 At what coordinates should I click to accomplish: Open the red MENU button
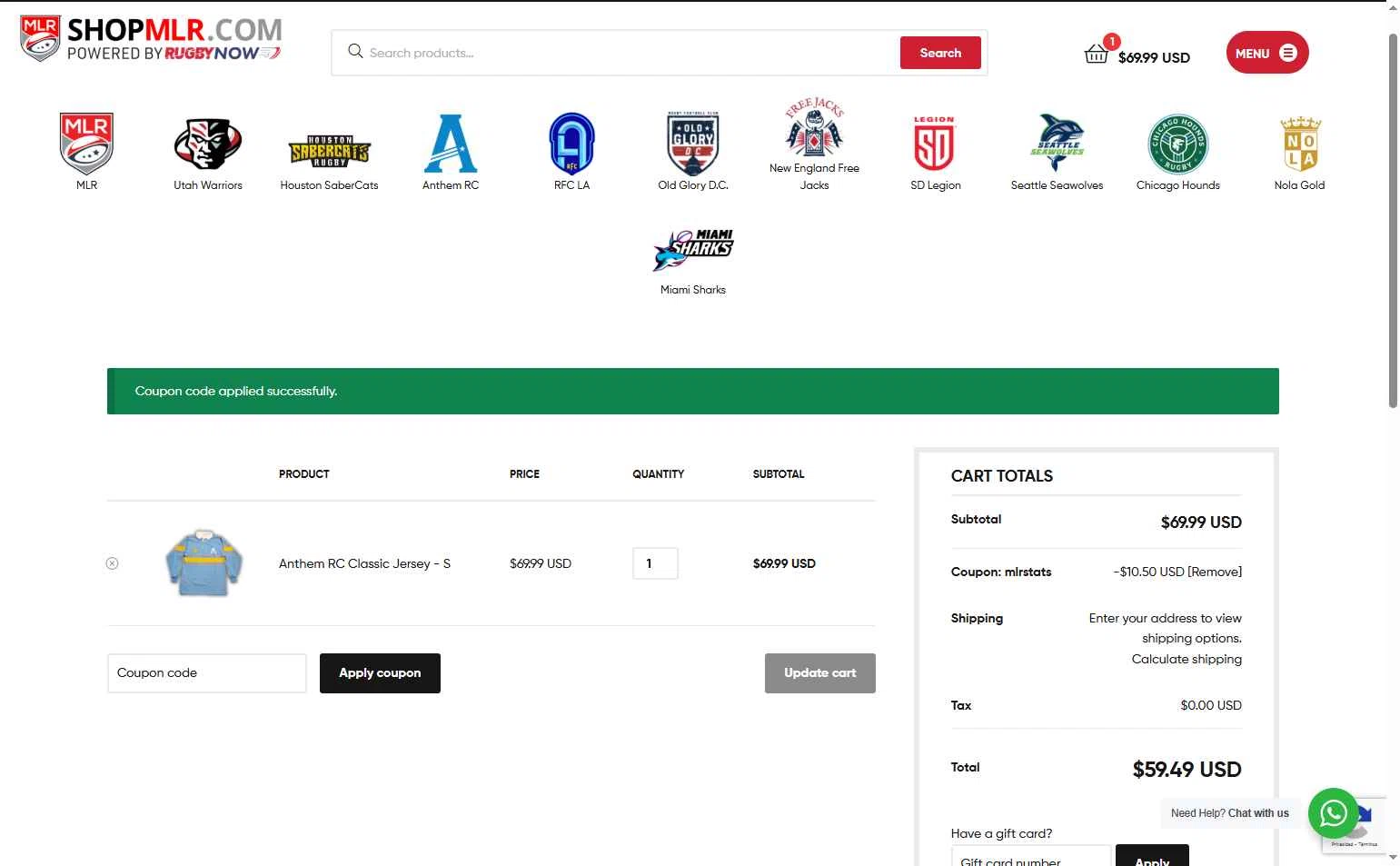tap(1267, 53)
